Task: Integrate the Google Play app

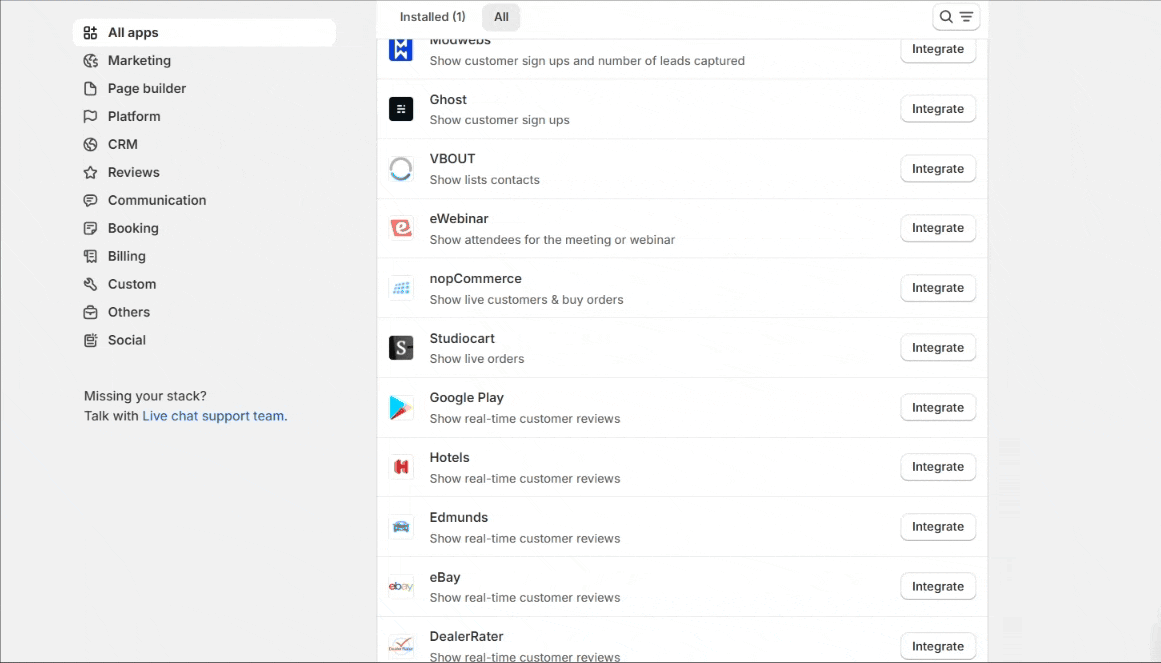Action: 937,407
